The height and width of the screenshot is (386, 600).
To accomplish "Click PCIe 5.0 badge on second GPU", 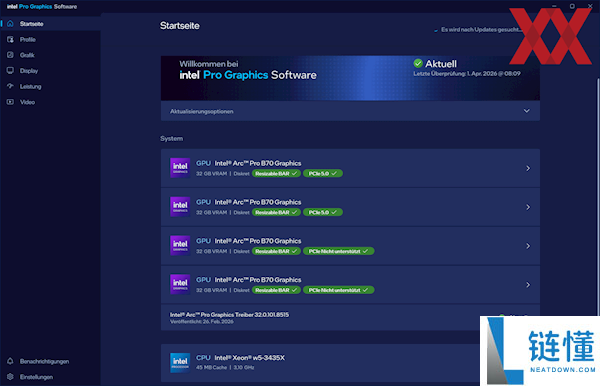I will pos(323,212).
